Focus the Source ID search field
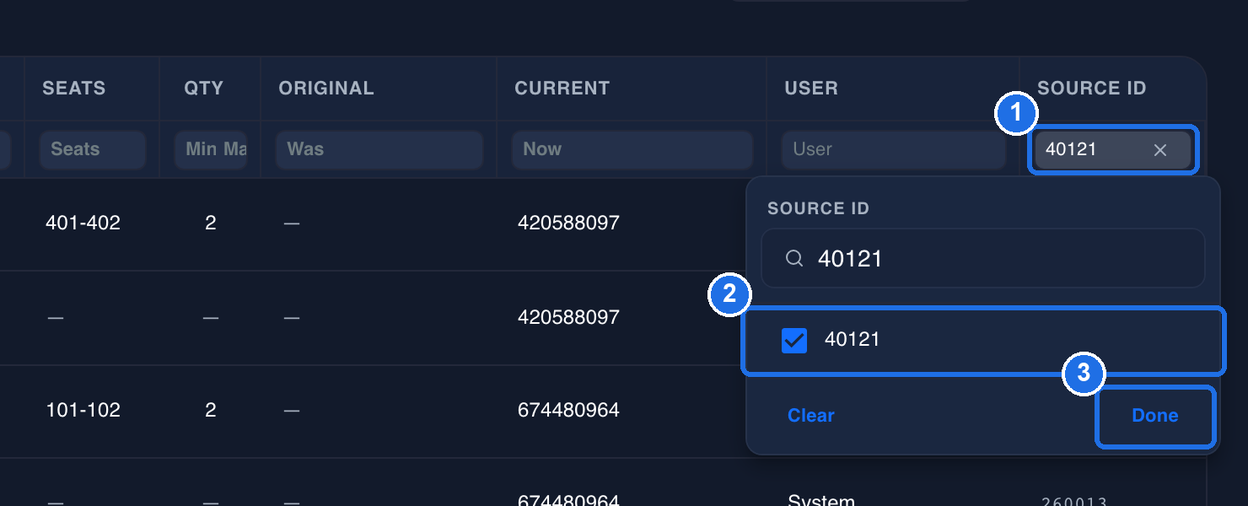The image size is (1248, 506). 983,259
